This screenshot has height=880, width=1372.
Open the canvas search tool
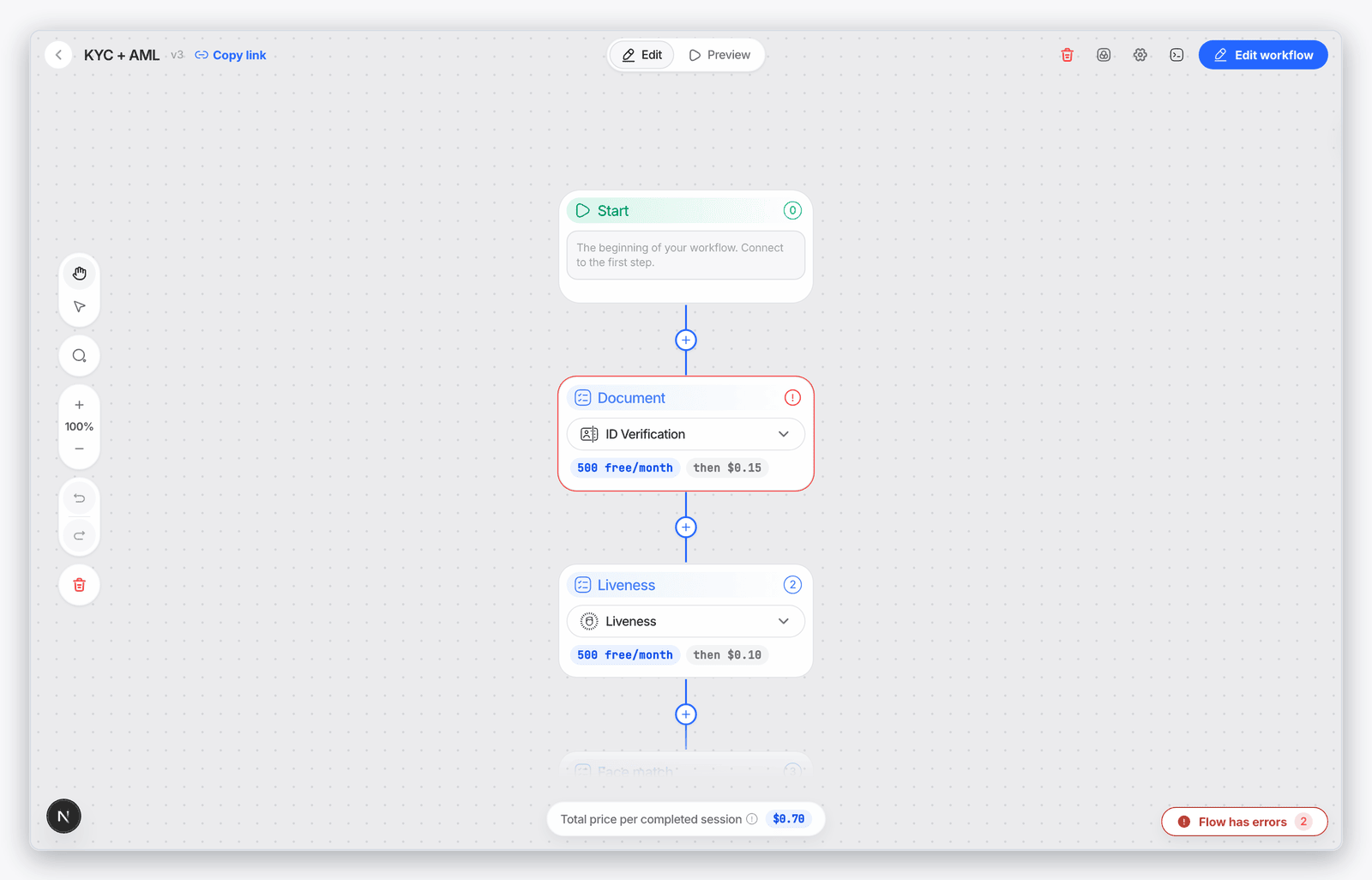[x=80, y=356]
